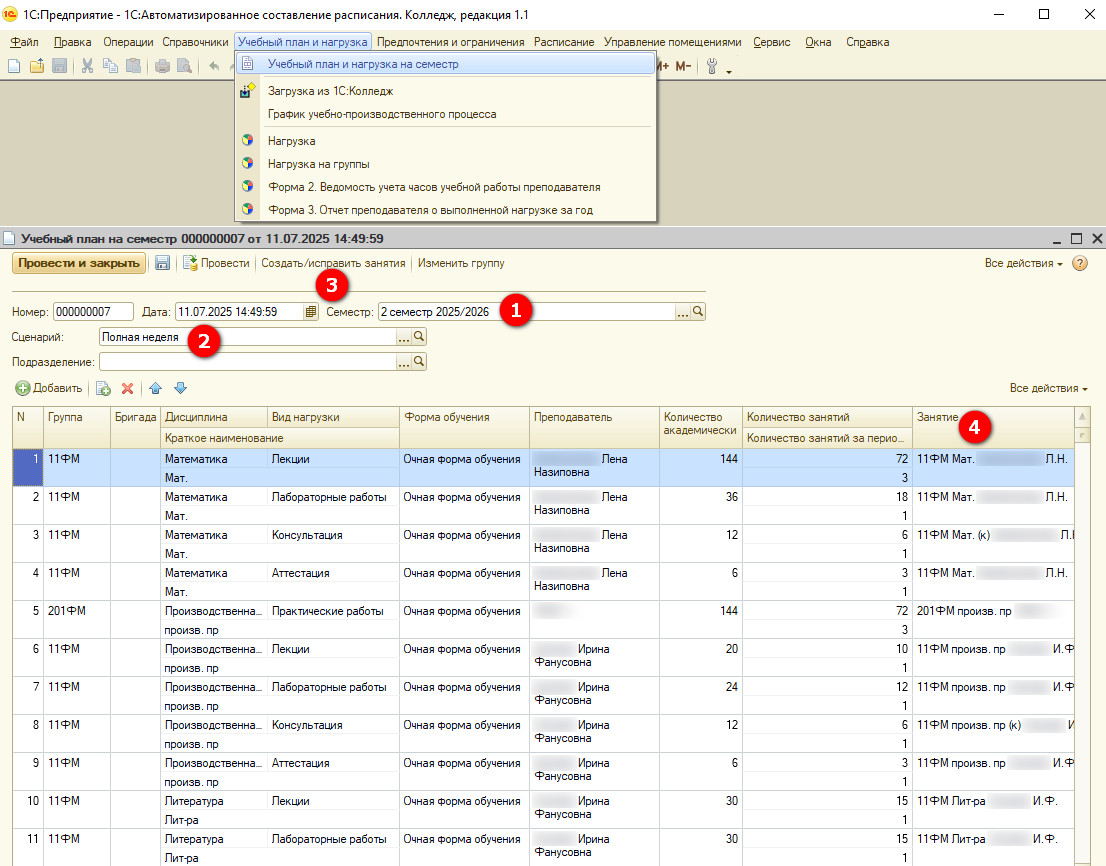Click the magnifier icon of Подразделение field
The height and width of the screenshot is (866, 1106).
pos(419,362)
